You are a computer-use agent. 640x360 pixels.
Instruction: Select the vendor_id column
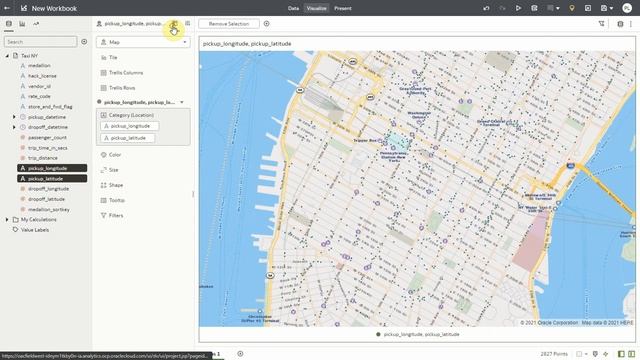pos(39,86)
